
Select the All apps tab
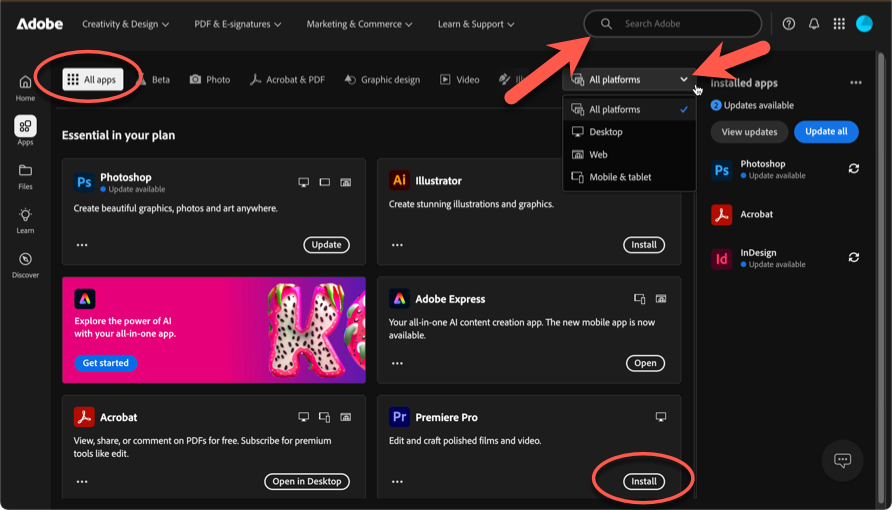(x=92, y=80)
